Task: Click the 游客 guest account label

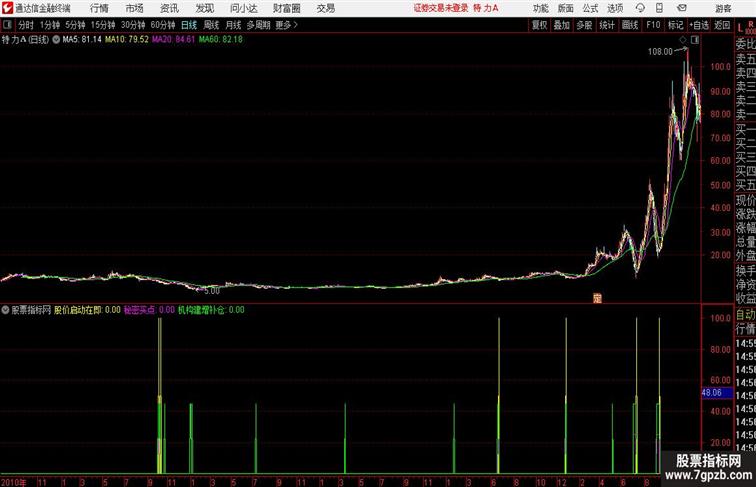Action: [x=723, y=8]
